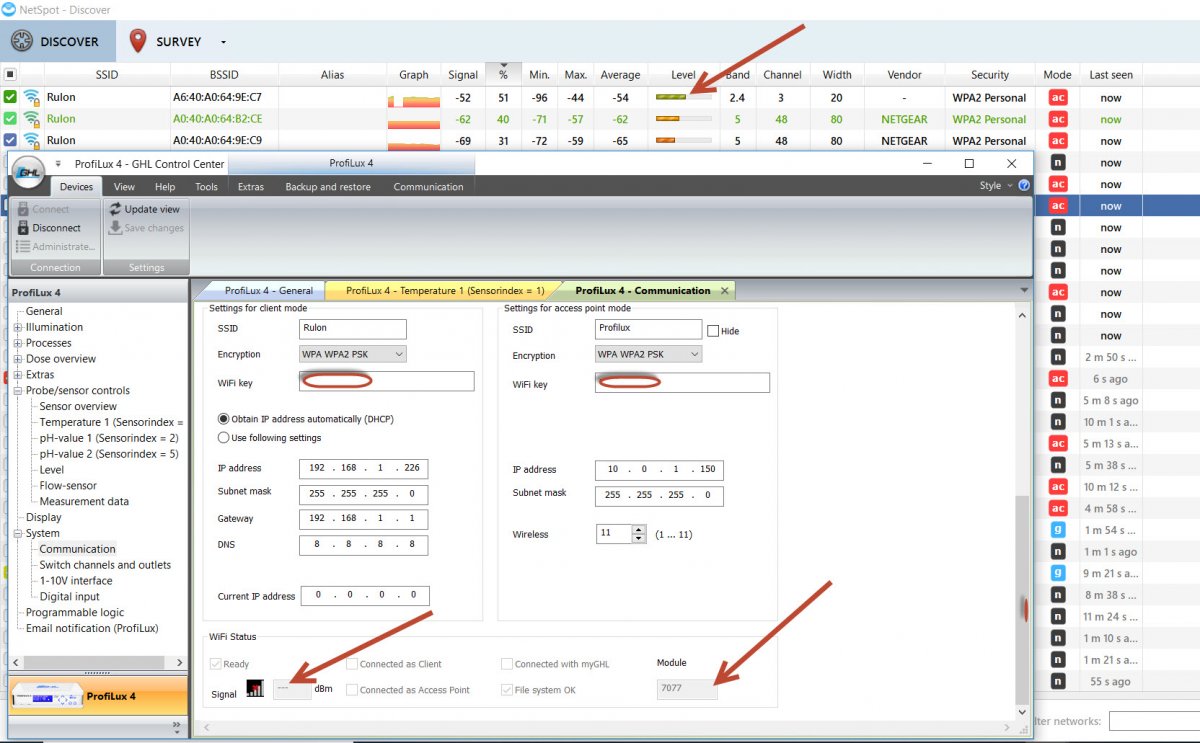The image size is (1200, 743).
Task: Toggle the Connected as Client checkbox
Action: [352, 664]
